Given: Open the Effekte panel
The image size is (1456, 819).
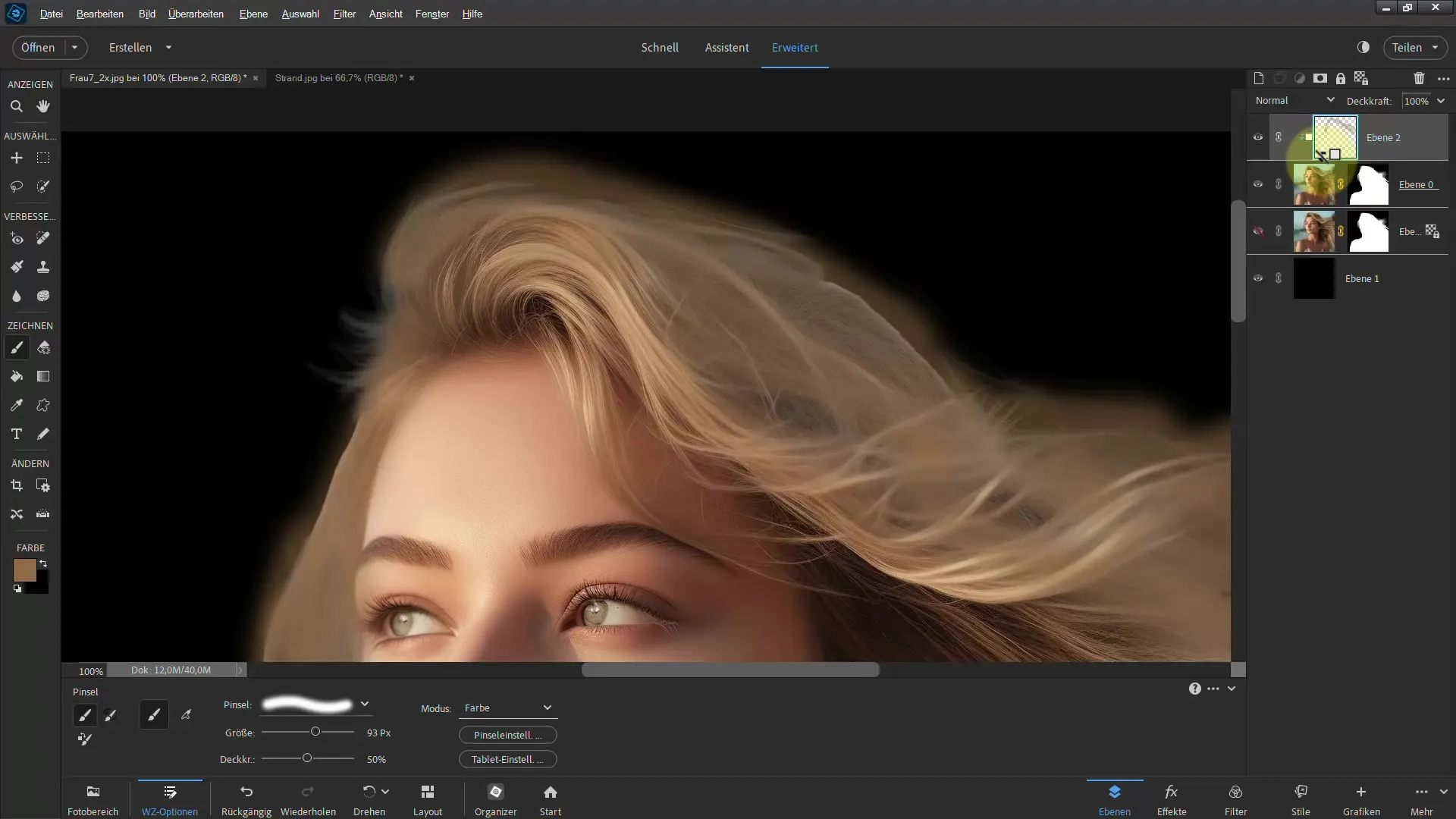Looking at the screenshot, I should (x=1172, y=799).
